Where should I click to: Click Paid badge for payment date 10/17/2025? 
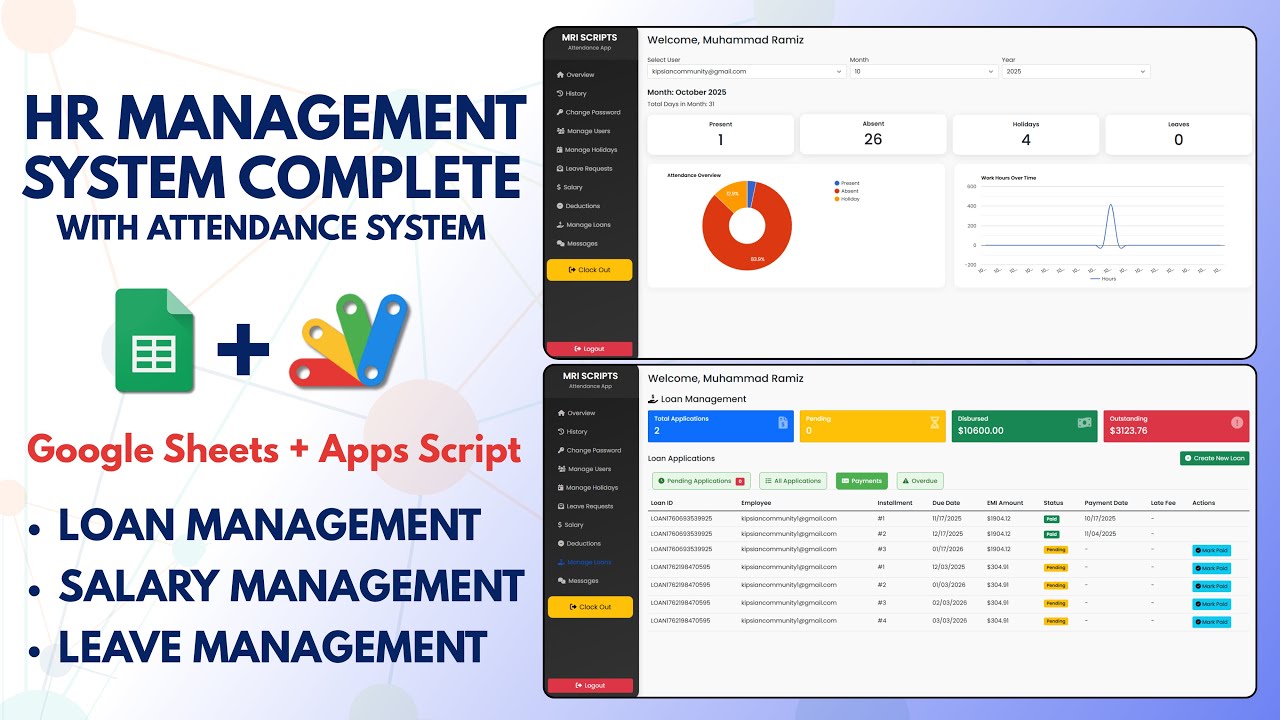coord(1051,519)
